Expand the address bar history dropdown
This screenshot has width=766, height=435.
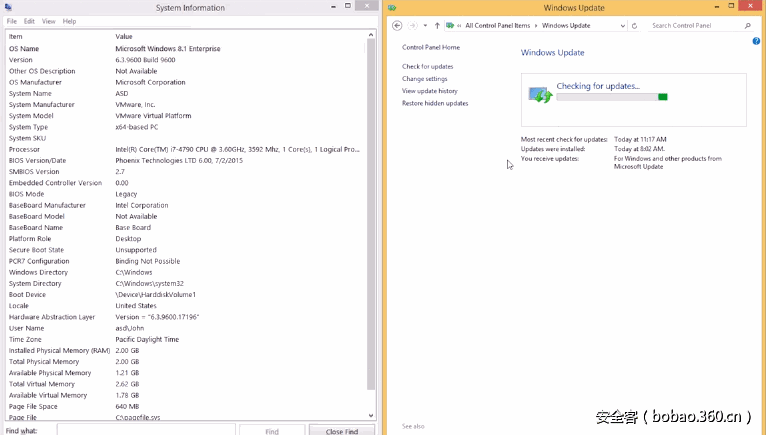coord(623,25)
